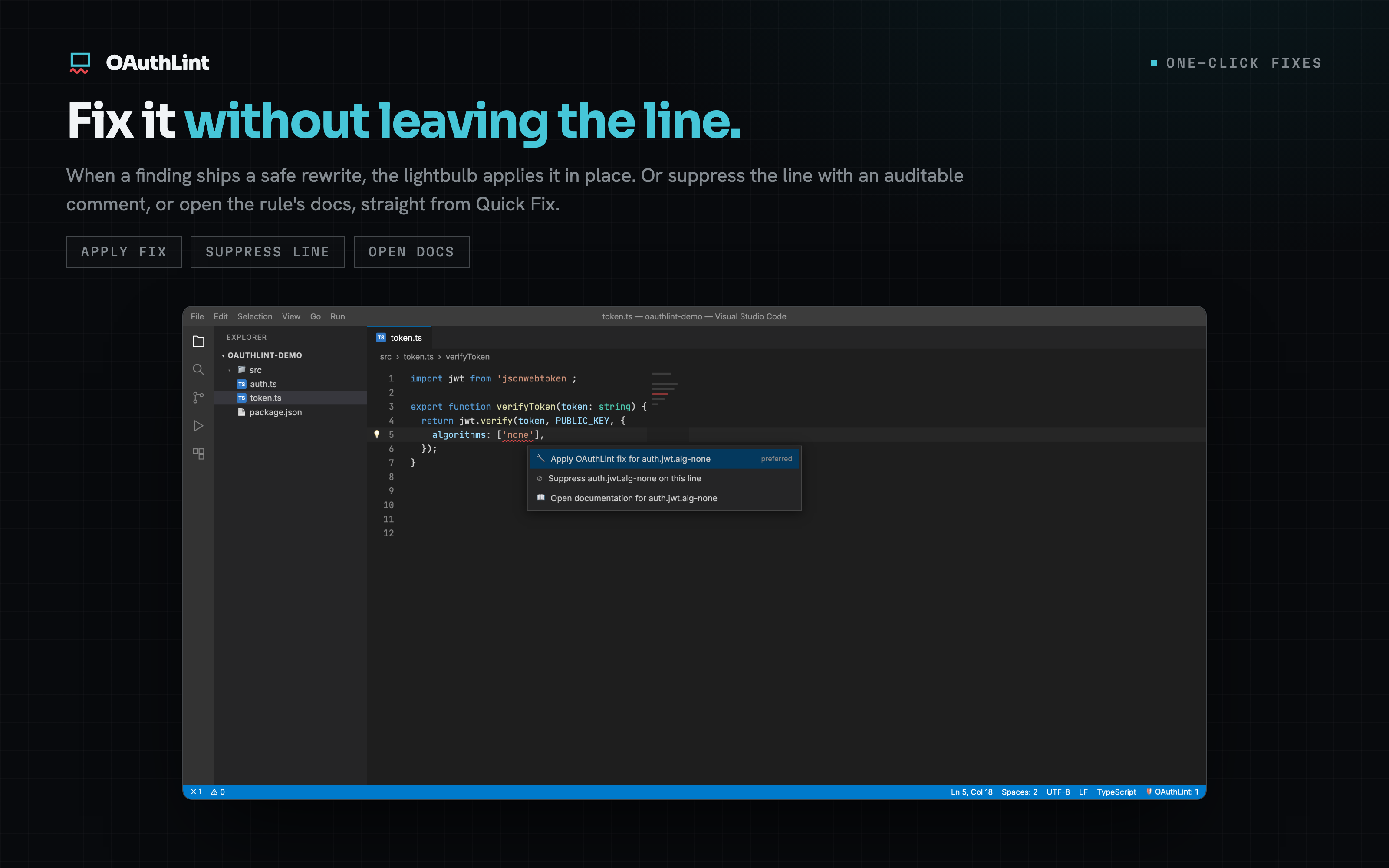Click LF line ending in status bar
1389x868 pixels.
click(1083, 792)
